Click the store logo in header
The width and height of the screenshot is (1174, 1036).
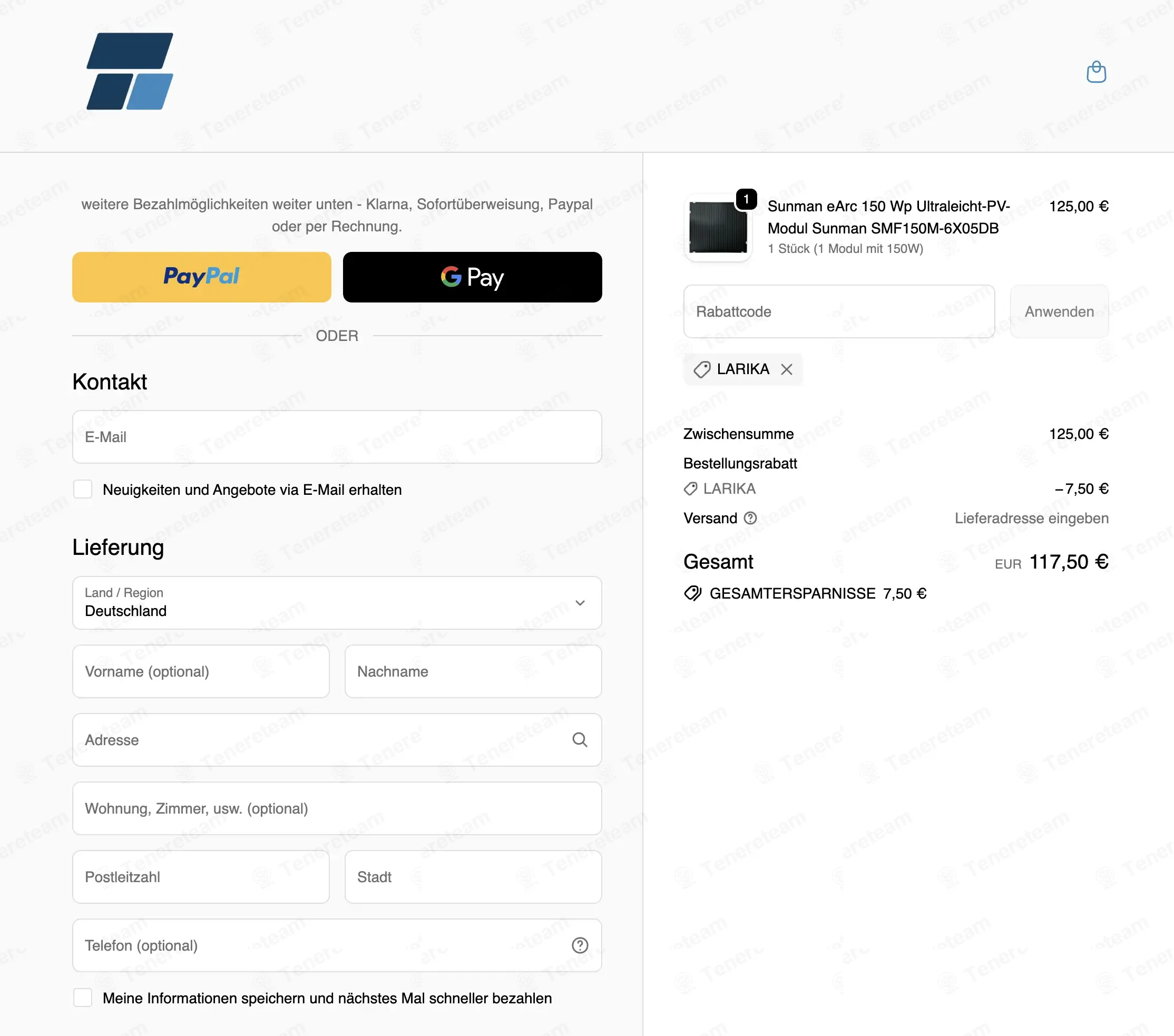[130, 71]
